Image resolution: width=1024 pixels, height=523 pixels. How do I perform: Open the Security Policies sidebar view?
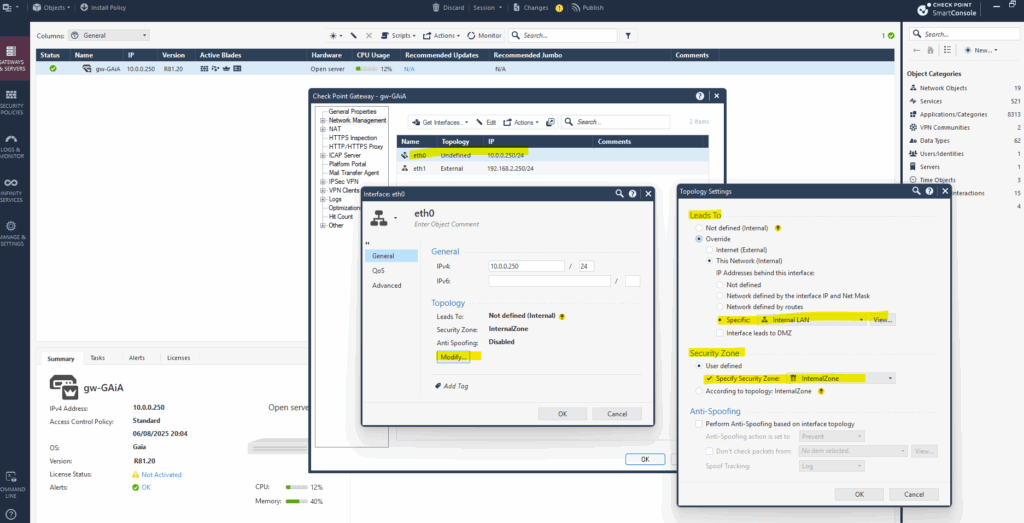[x=12, y=101]
